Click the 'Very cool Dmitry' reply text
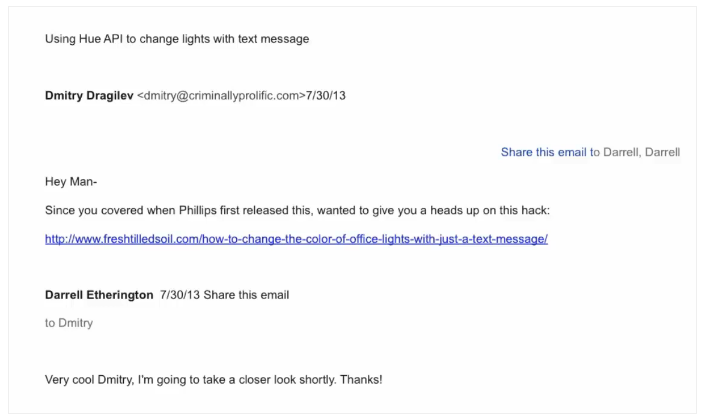The height and width of the screenshot is (420, 705). coord(214,380)
